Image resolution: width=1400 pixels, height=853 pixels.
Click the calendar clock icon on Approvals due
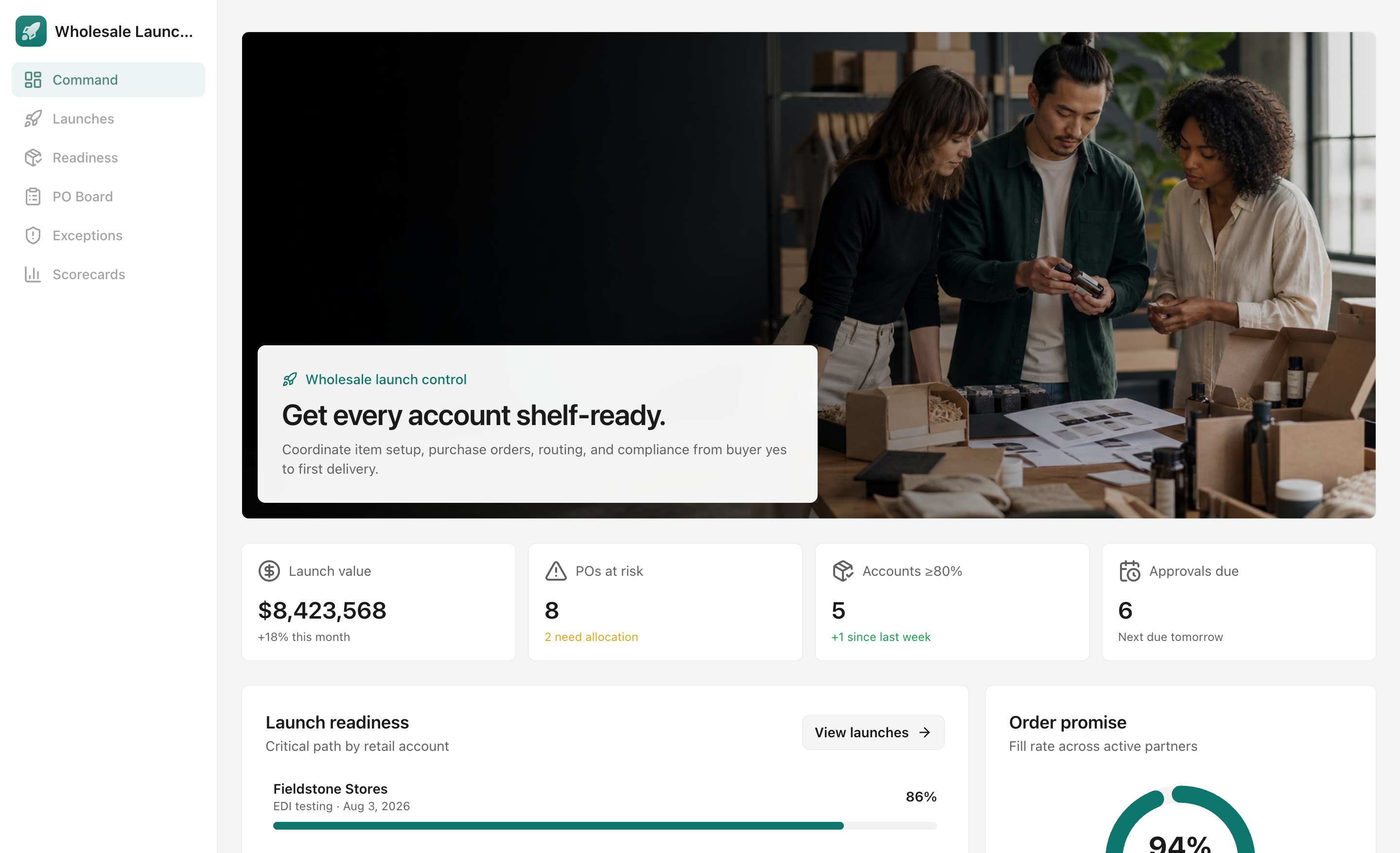[x=1130, y=571]
